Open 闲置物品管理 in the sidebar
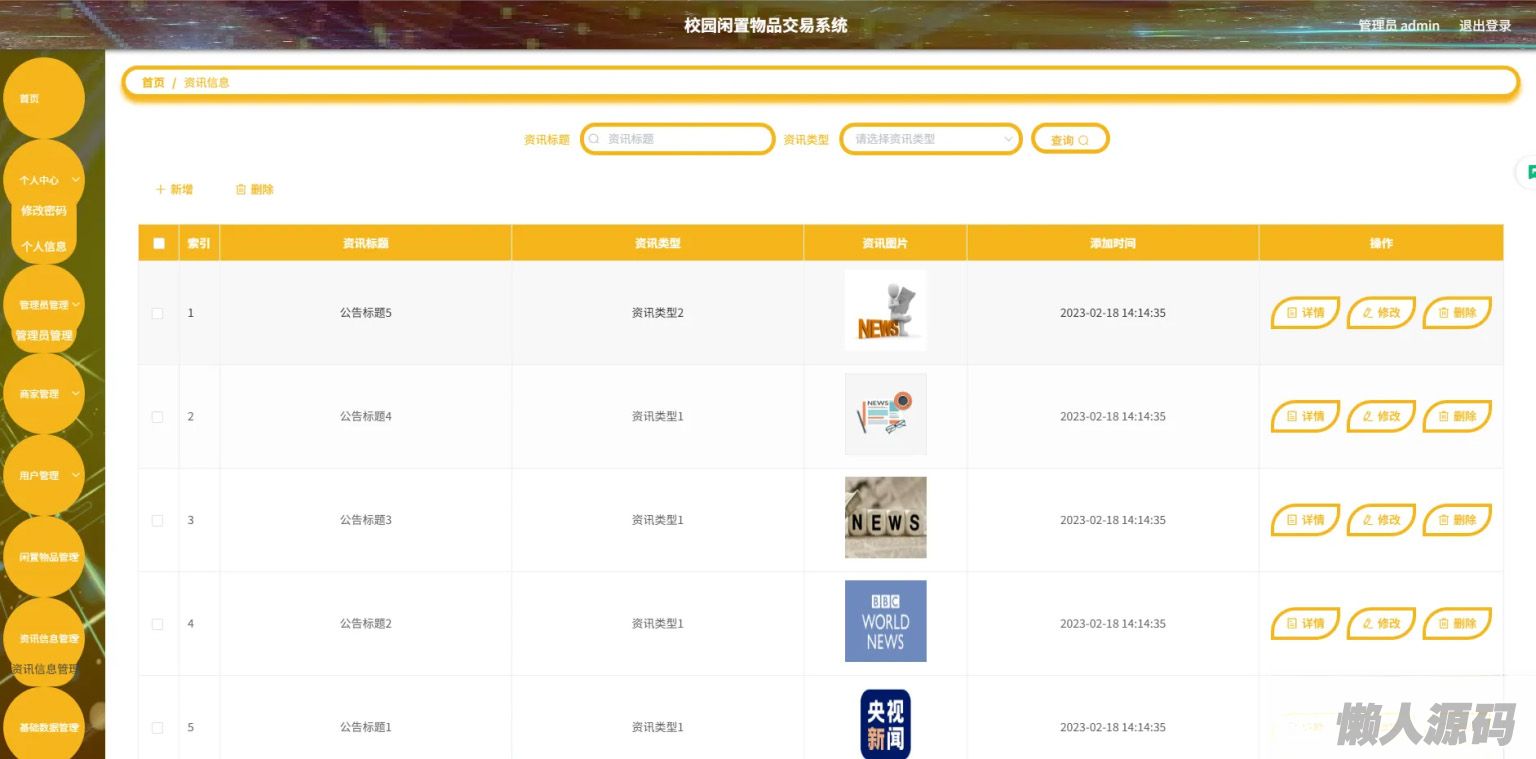Viewport: 1536px width, 759px height. 44,557
